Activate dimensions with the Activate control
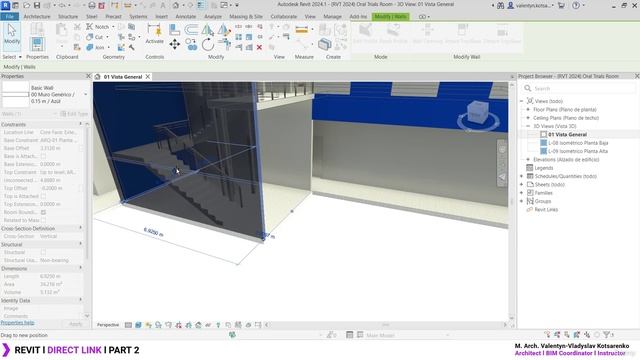 (154, 34)
